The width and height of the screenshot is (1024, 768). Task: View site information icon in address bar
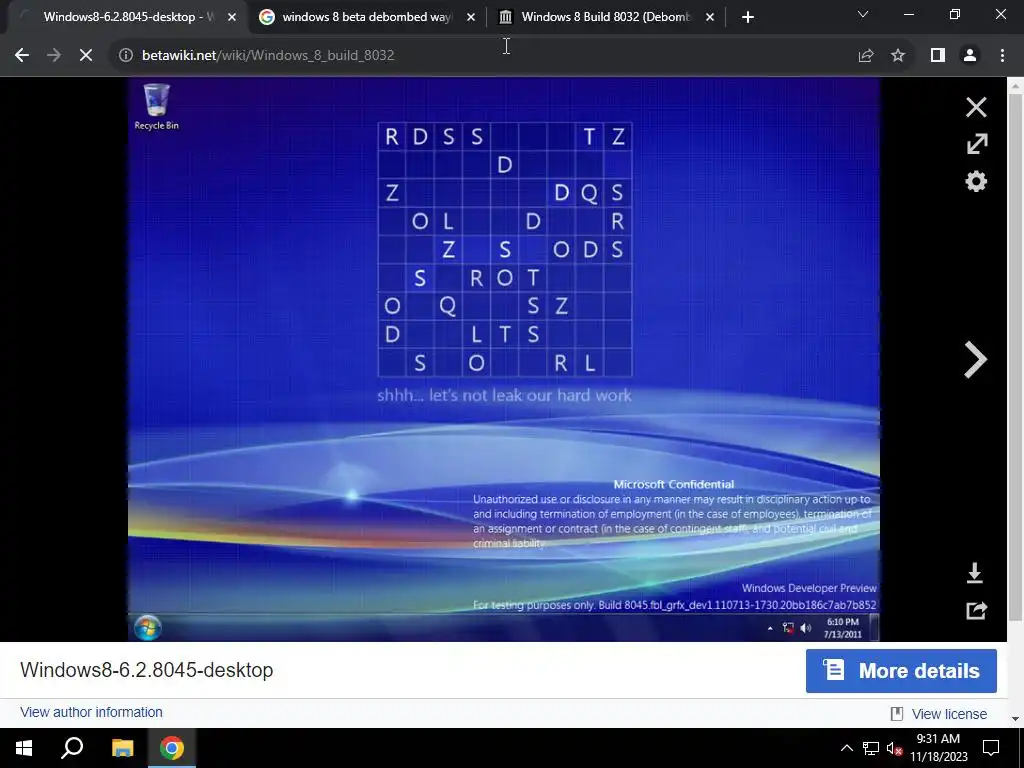[125, 55]
